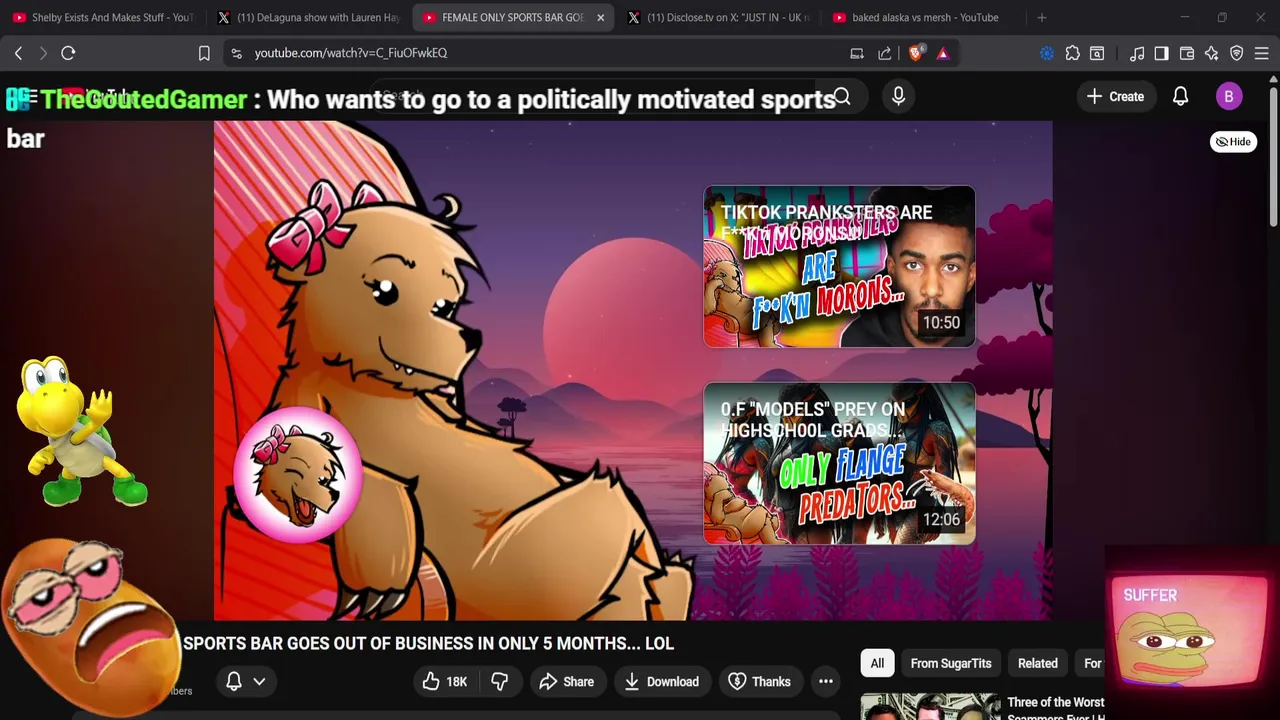Send Thanks to the creator
Viewport: 1280px width, 720px height.
[x=760, y=681]
